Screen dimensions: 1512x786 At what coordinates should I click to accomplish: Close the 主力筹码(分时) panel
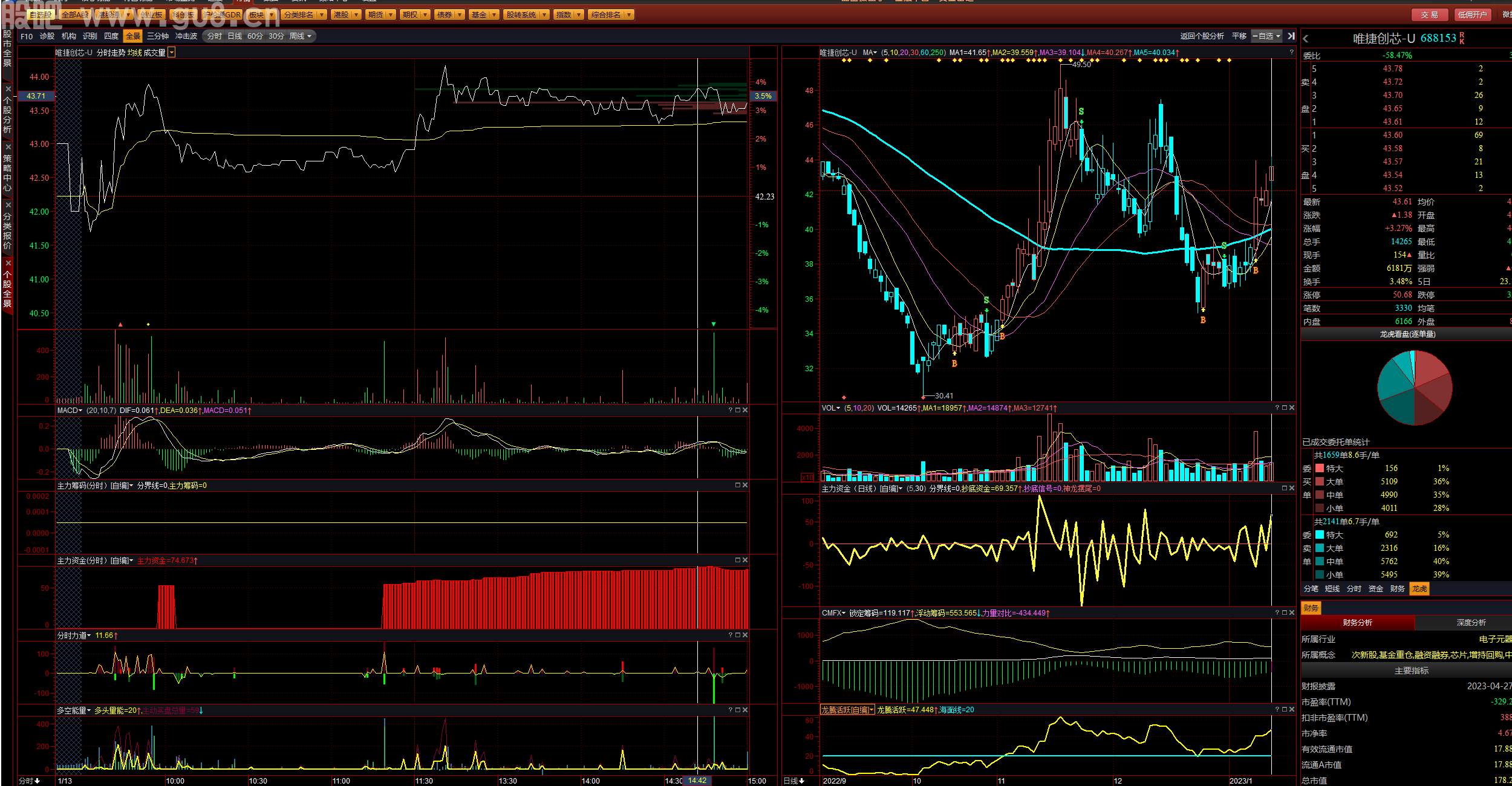click(x=745, y=485)
